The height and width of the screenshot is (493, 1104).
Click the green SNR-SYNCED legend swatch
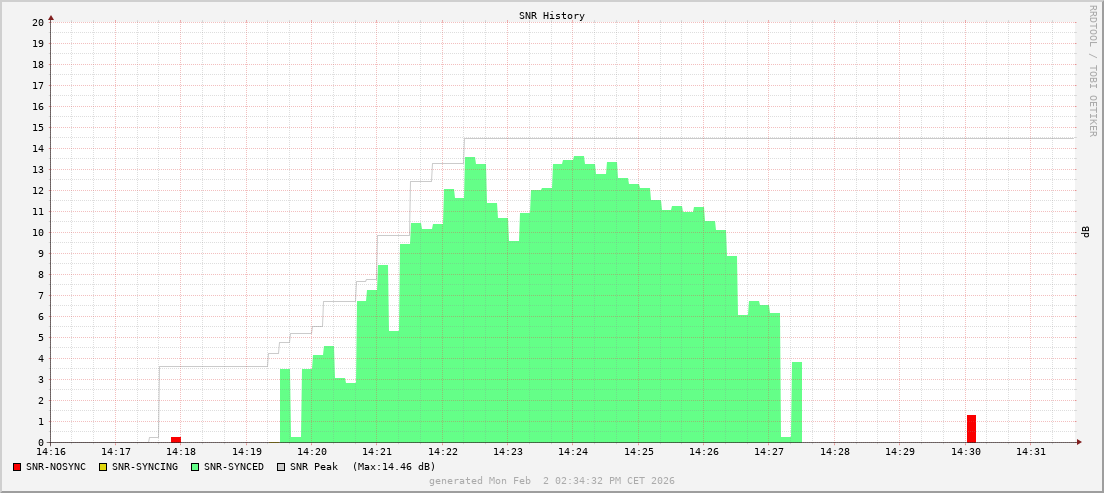pos(195,467)
